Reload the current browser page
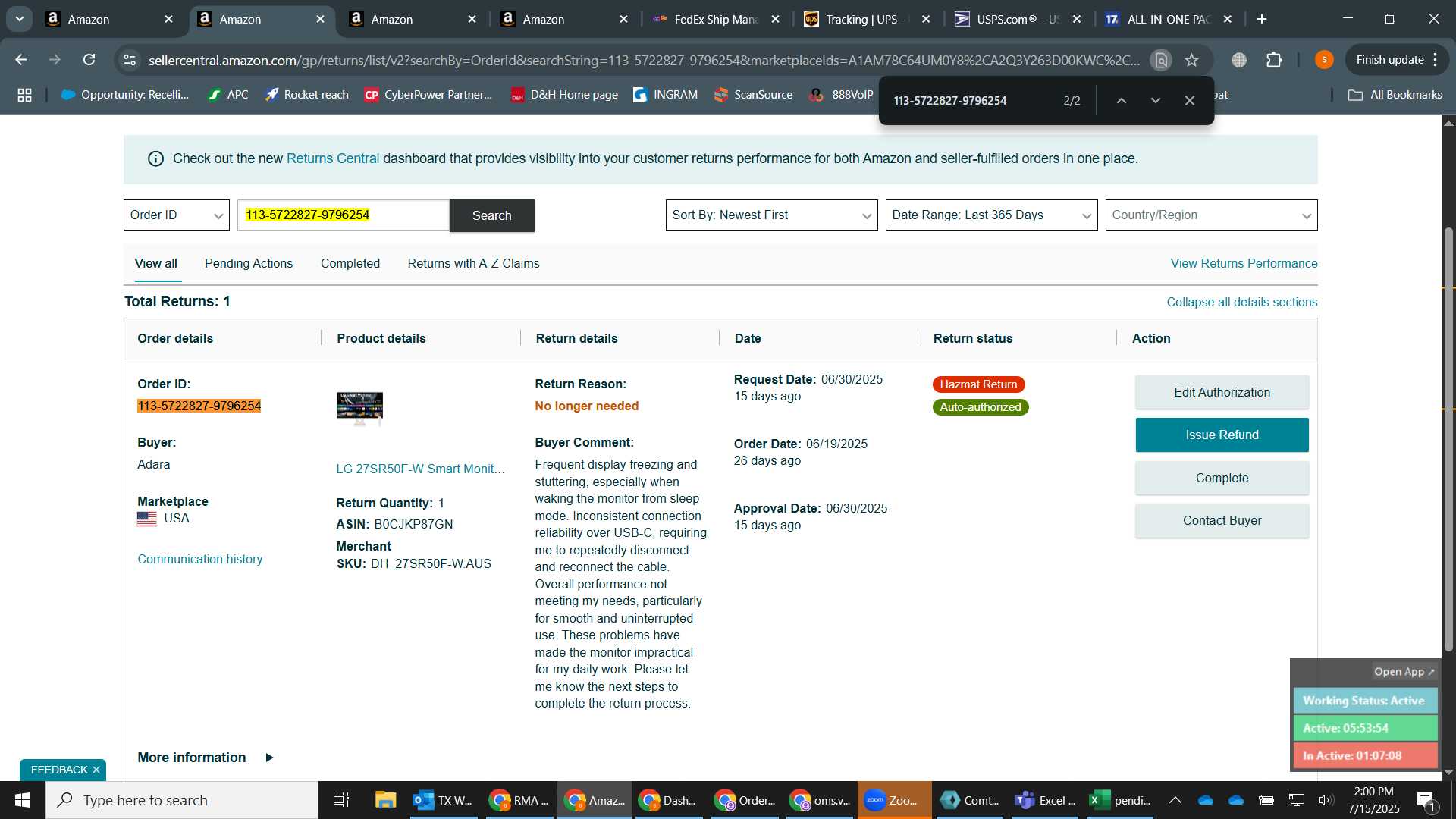This screenshot has width=1456, height=819. pyautogui.click(x=89, y=60)
